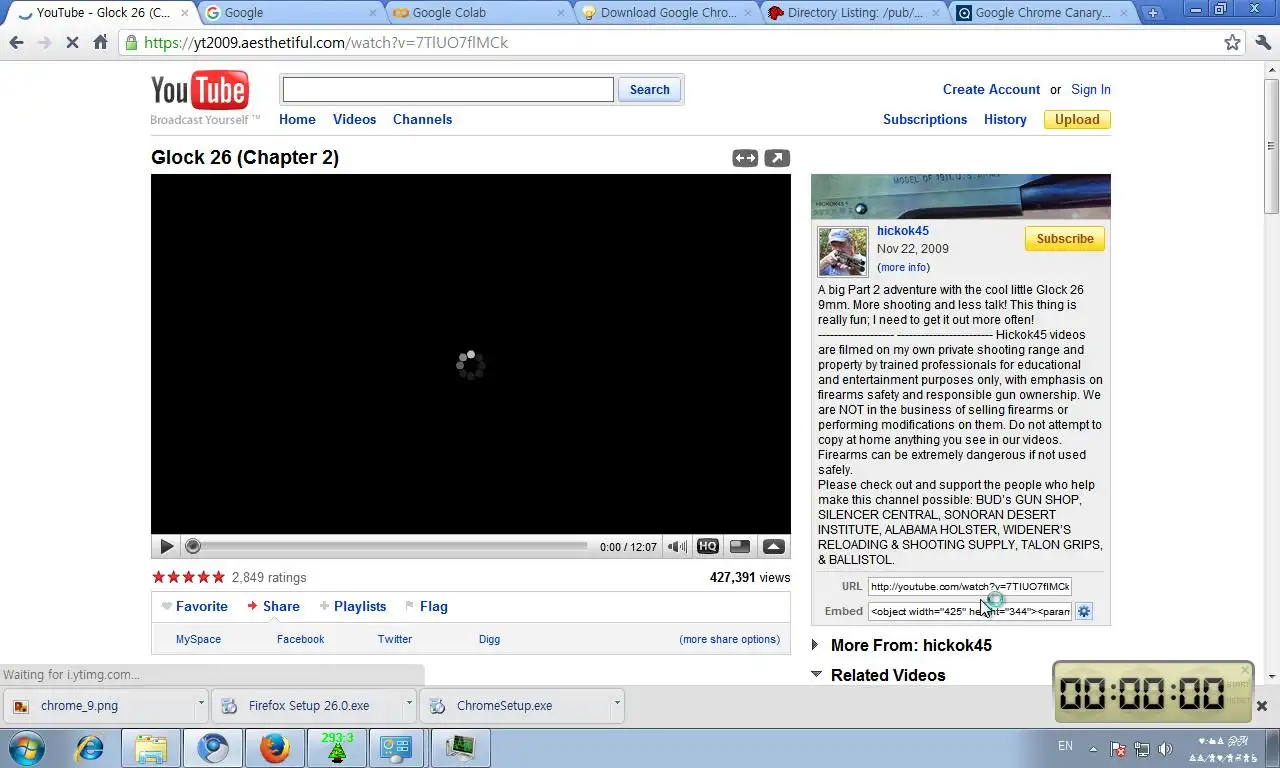This screenshot has width=1280, height=768.
Task: Open (more share options) link
Action: pos(729,639)
